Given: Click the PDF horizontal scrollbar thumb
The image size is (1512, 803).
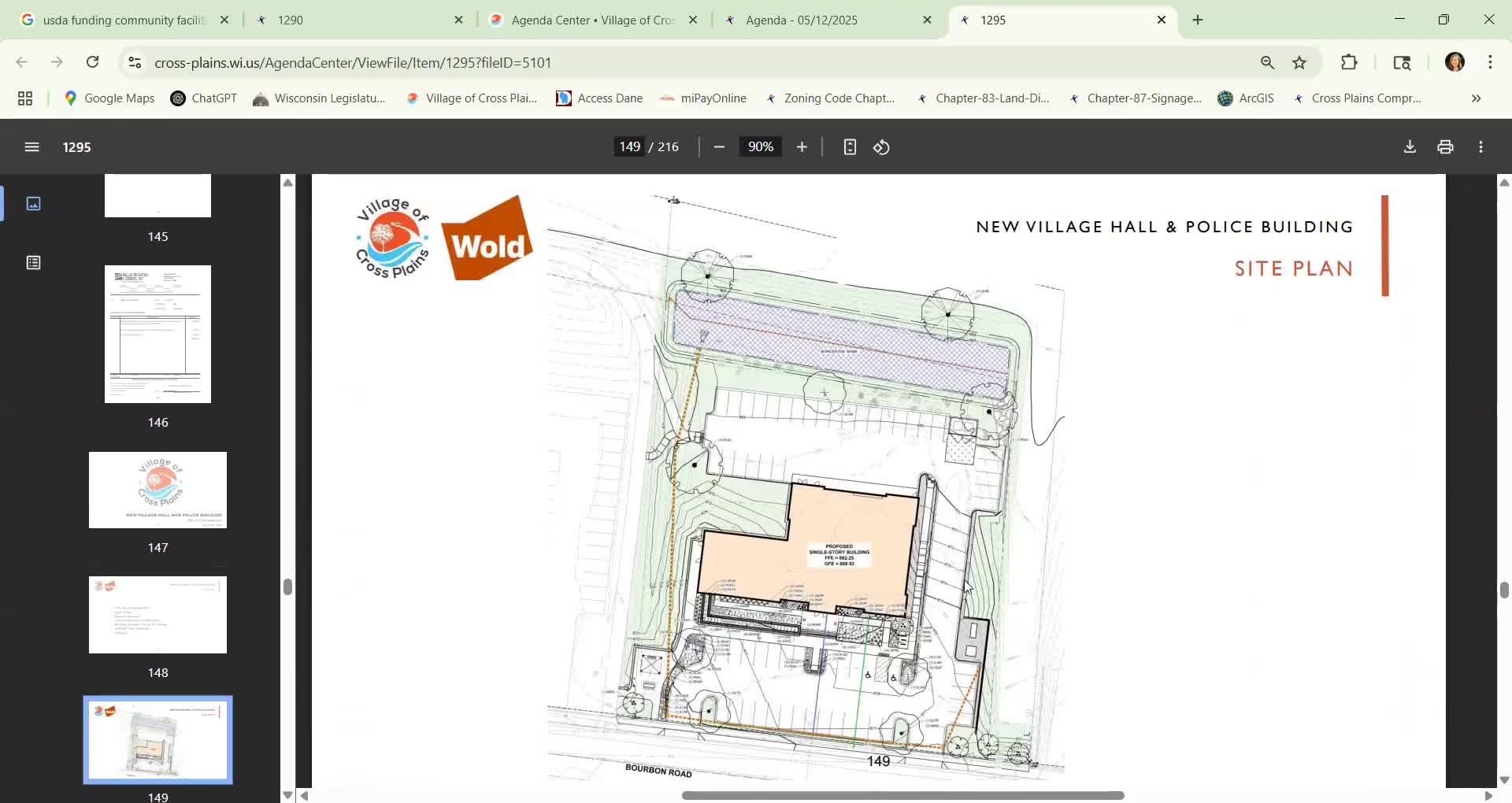Looking at the screenshot, I should pos(902,795).
